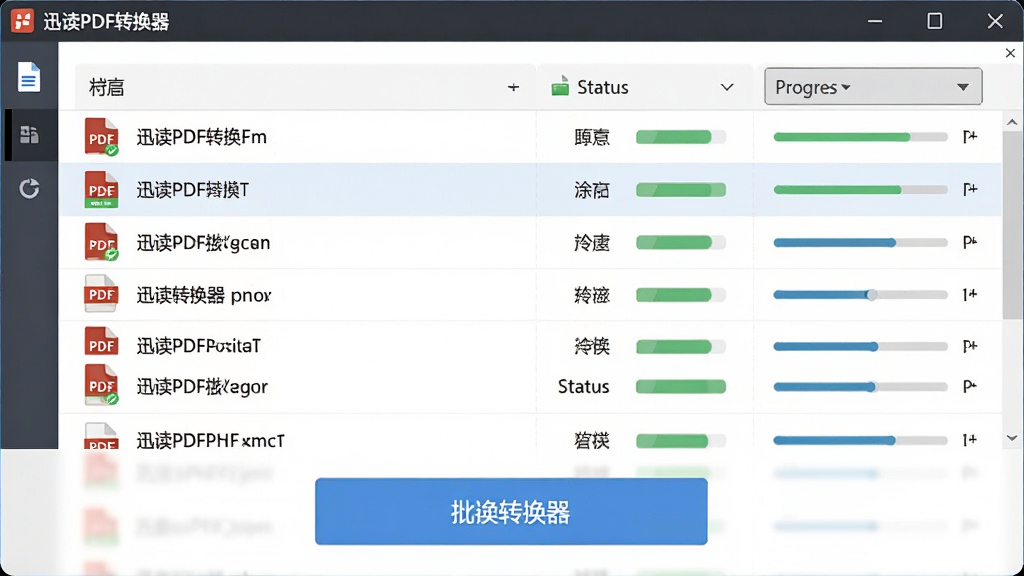The width and height of the screenshot is (1024, 576).
Task: Click the PDF icon of 迅读PDFPHFxmcT row
Action: pyautogui.click(x=101, y=436)
